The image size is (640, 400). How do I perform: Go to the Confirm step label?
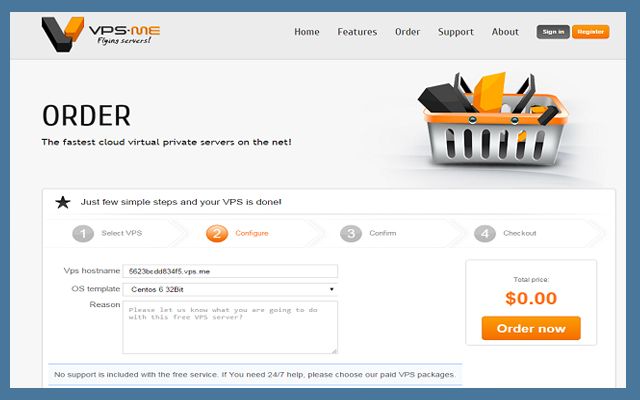383,233
